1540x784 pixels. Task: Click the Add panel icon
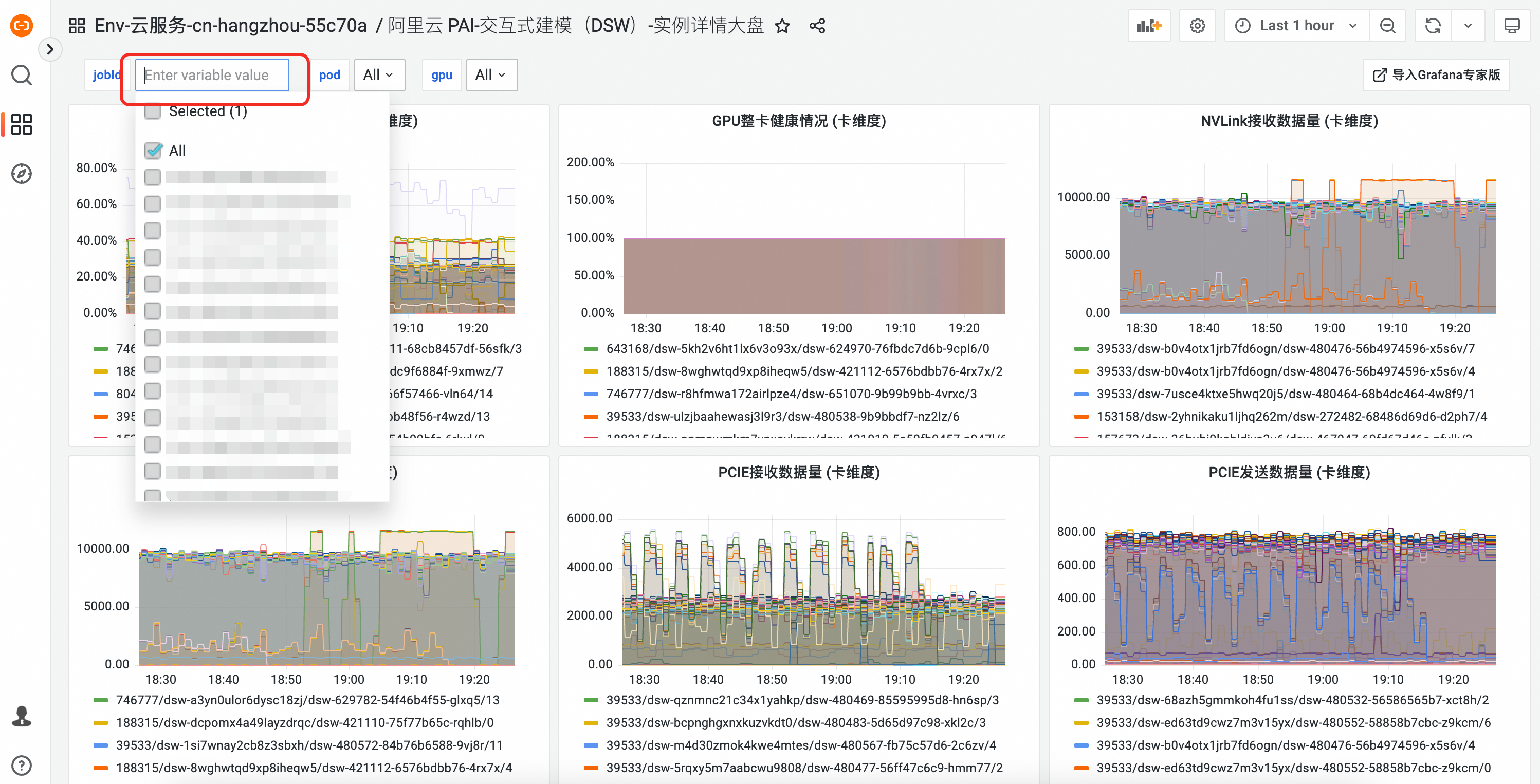(x=1148, y=26)
